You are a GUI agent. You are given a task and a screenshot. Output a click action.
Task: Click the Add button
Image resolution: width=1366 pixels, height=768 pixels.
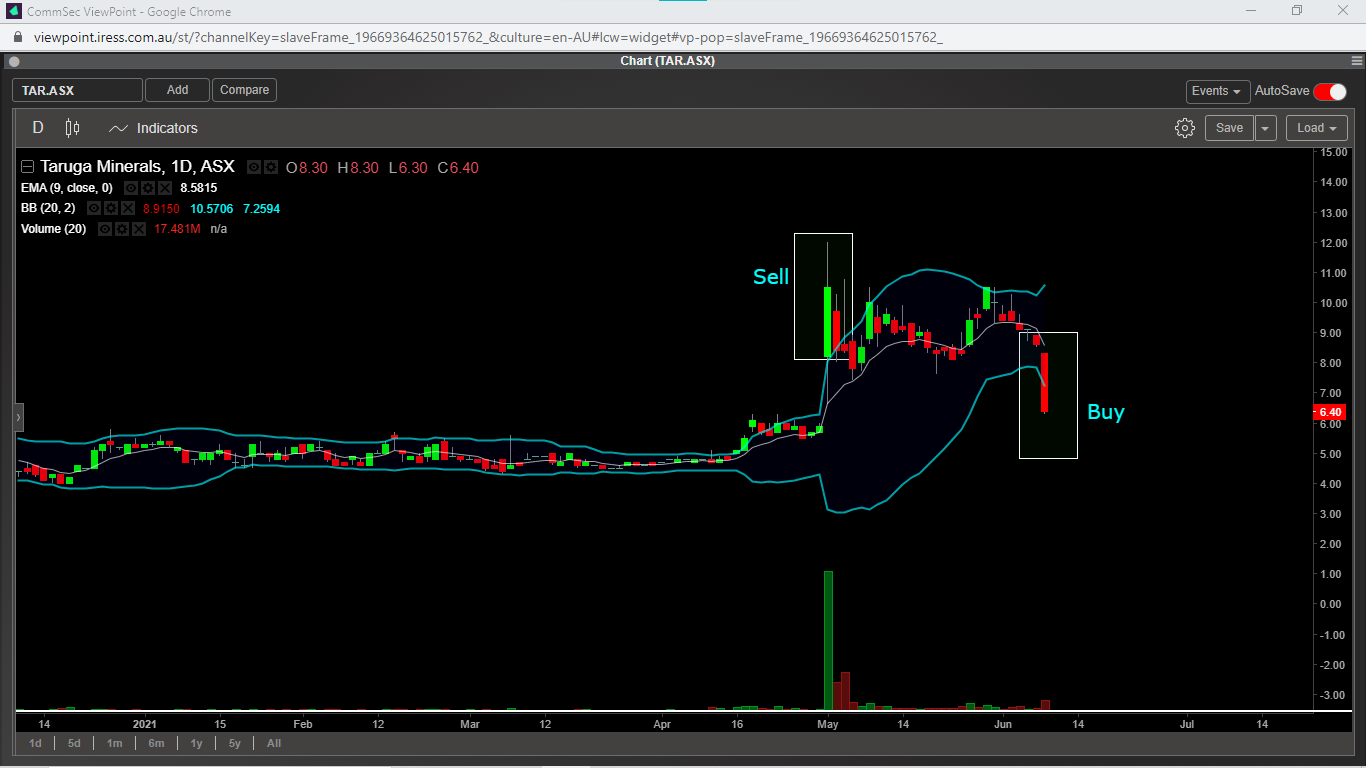pyautogui.click(x=177, y=90)
